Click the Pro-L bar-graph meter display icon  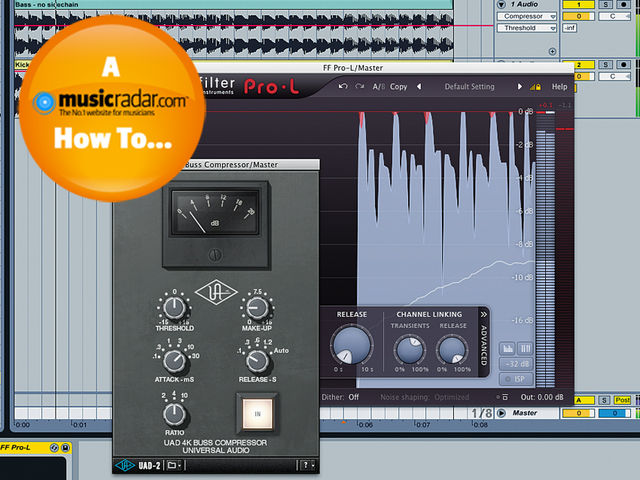tap(508, 349)
